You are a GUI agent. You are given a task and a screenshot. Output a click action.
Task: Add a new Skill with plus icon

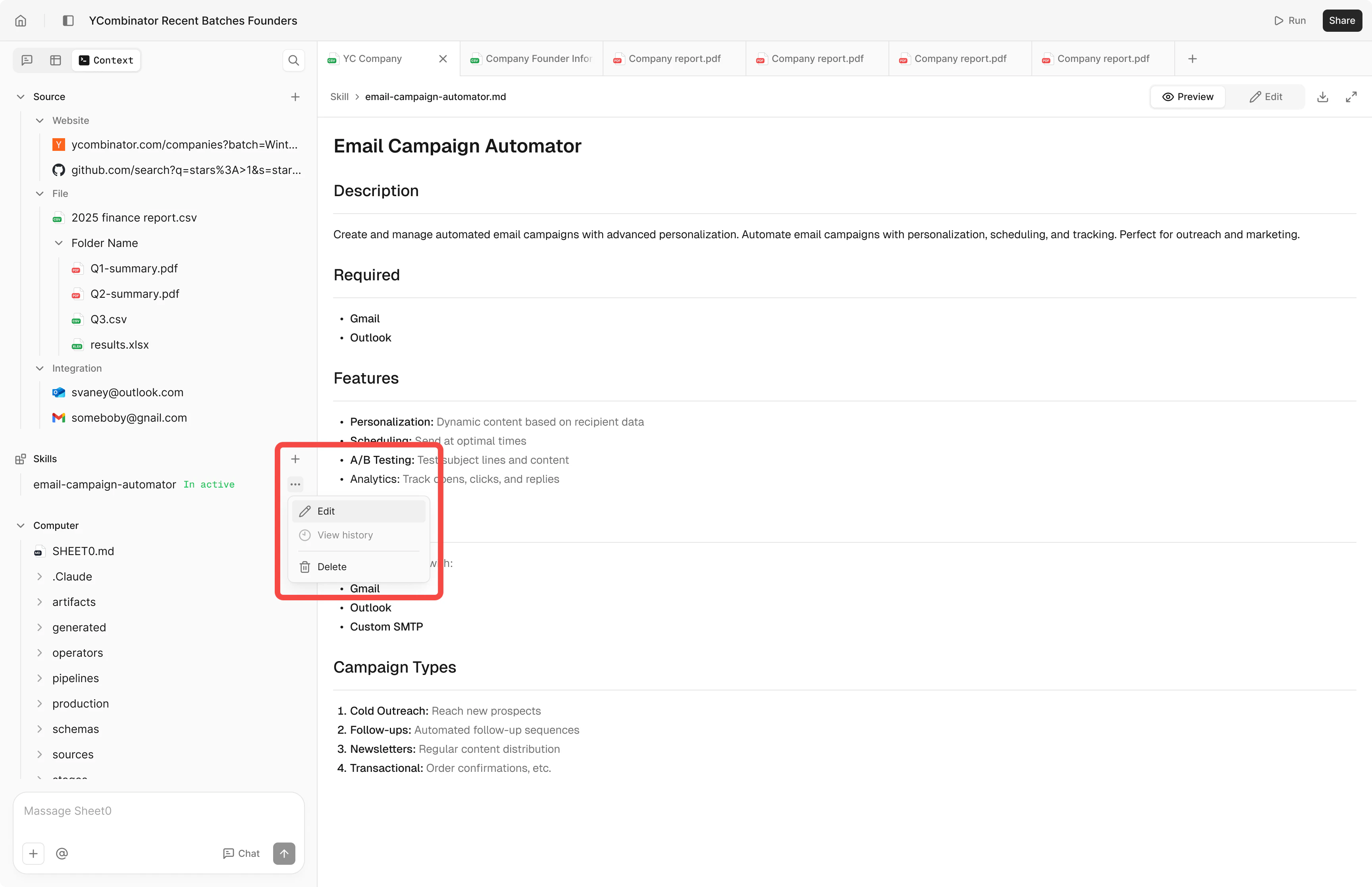tap(295, 459)
